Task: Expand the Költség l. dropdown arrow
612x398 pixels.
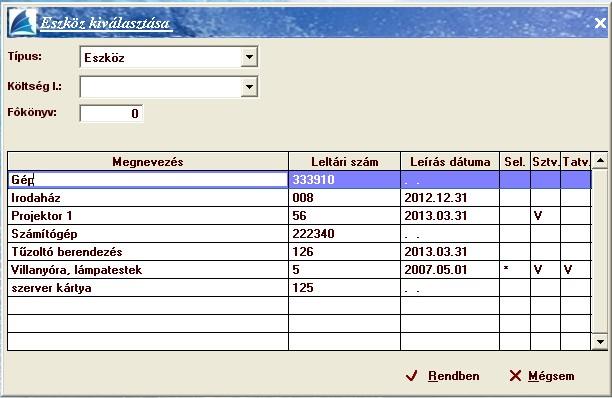Action: (x=249, y=87)
